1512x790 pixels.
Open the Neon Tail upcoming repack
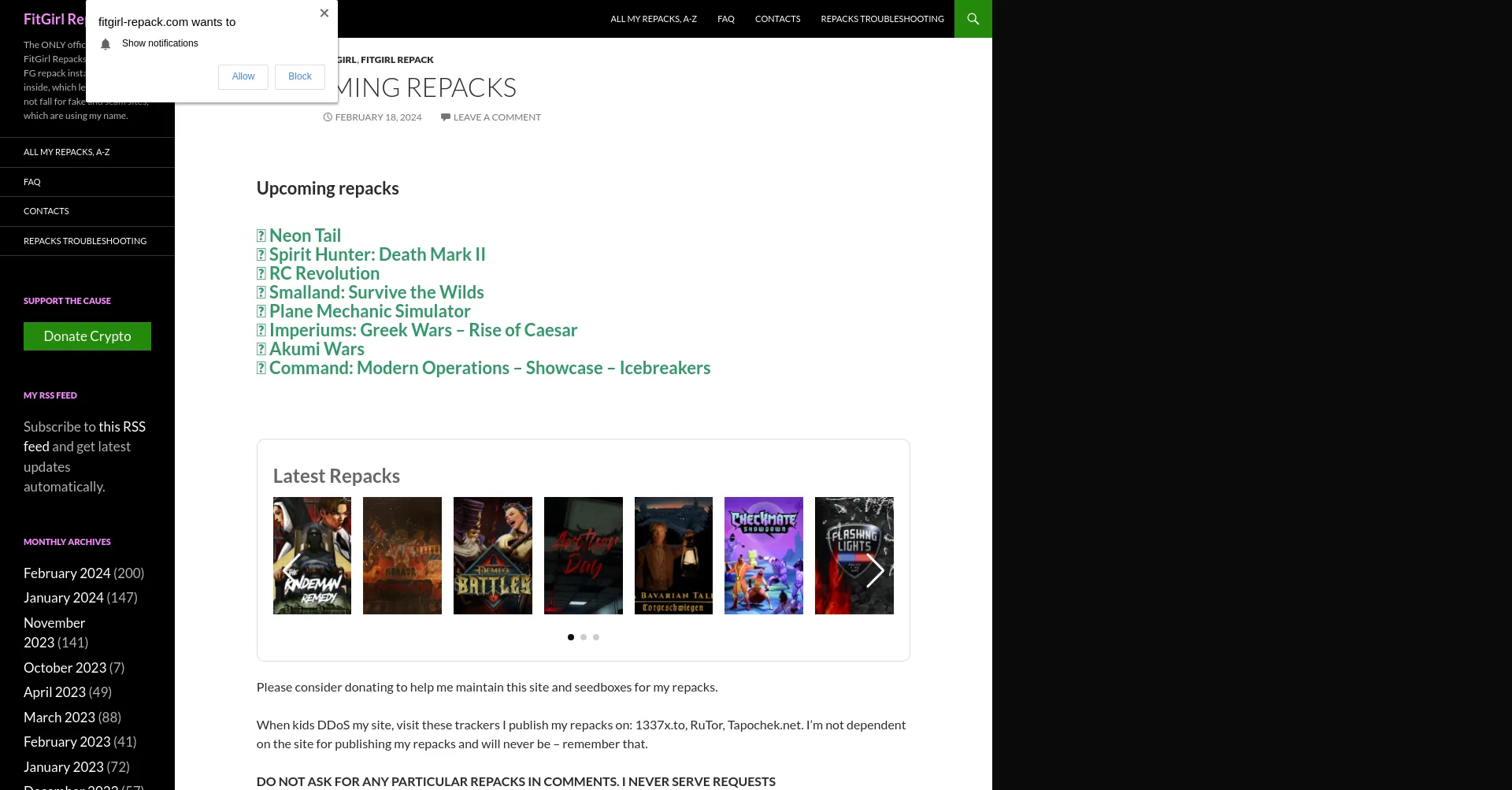pyautogui.click(x=305, y=236)
